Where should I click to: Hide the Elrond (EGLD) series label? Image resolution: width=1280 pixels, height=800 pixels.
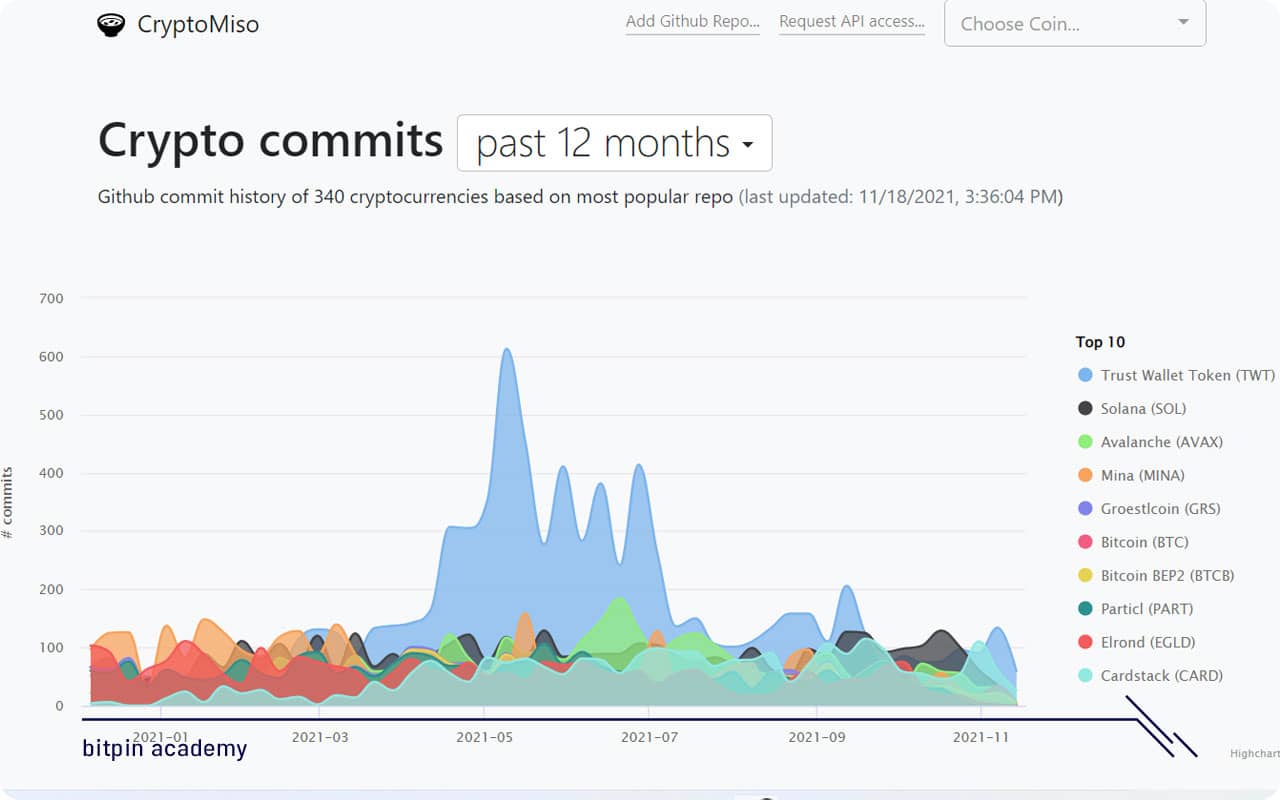[x=1148, y=642]
